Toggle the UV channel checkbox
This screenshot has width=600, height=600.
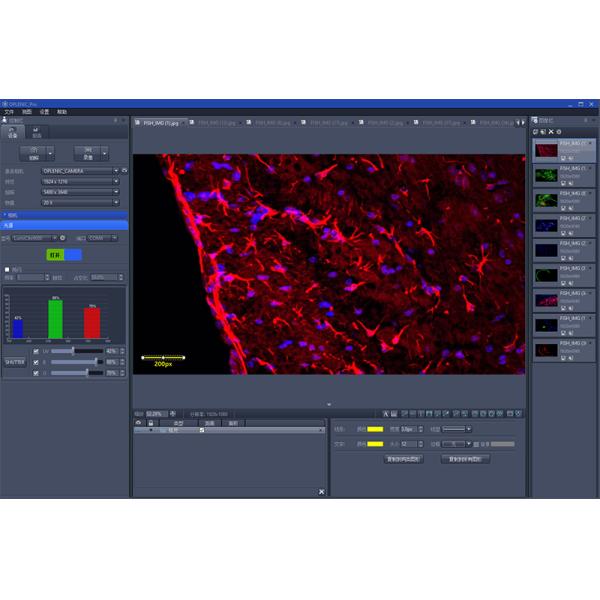point(36,351)
